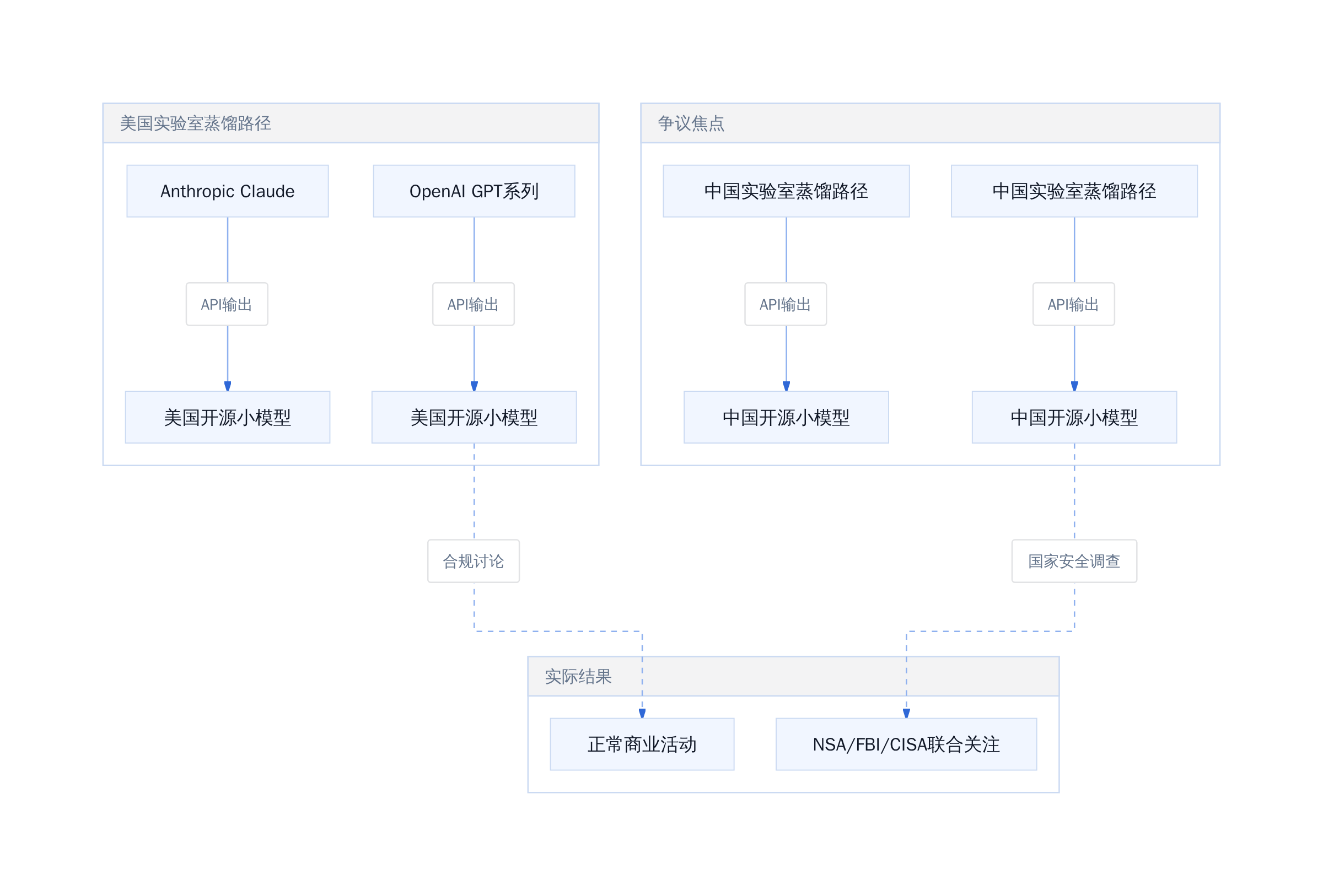Select the OpenAI GPT系列 node

point(474,191)
